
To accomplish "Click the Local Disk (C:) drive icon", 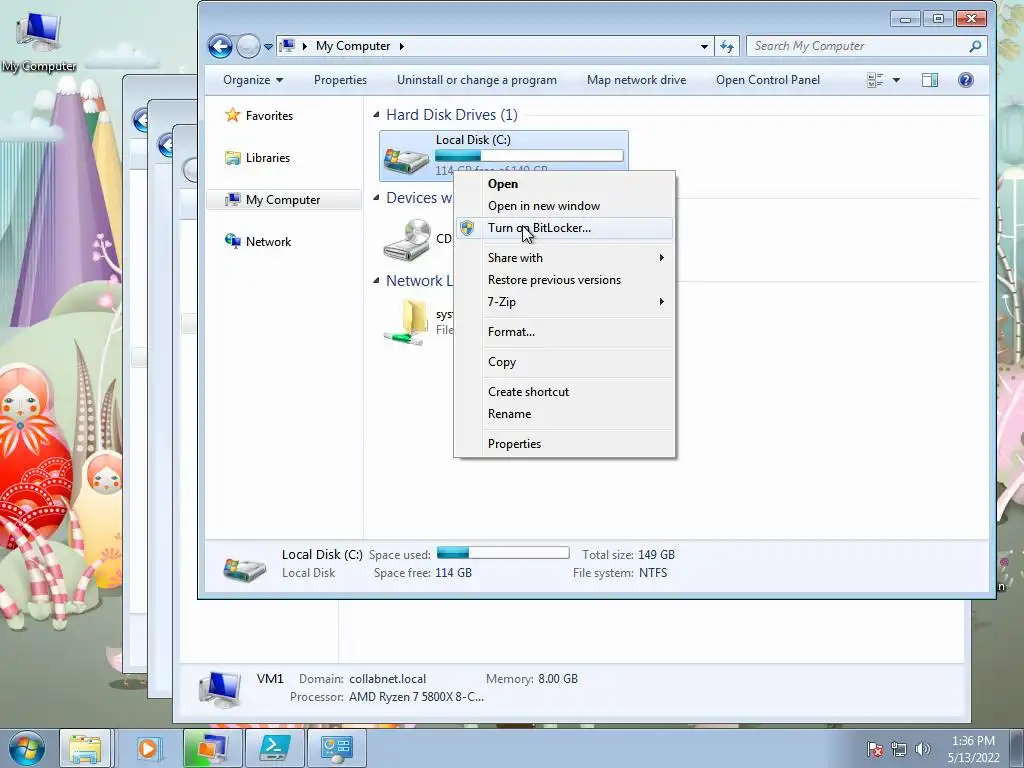I will point(407,160).
